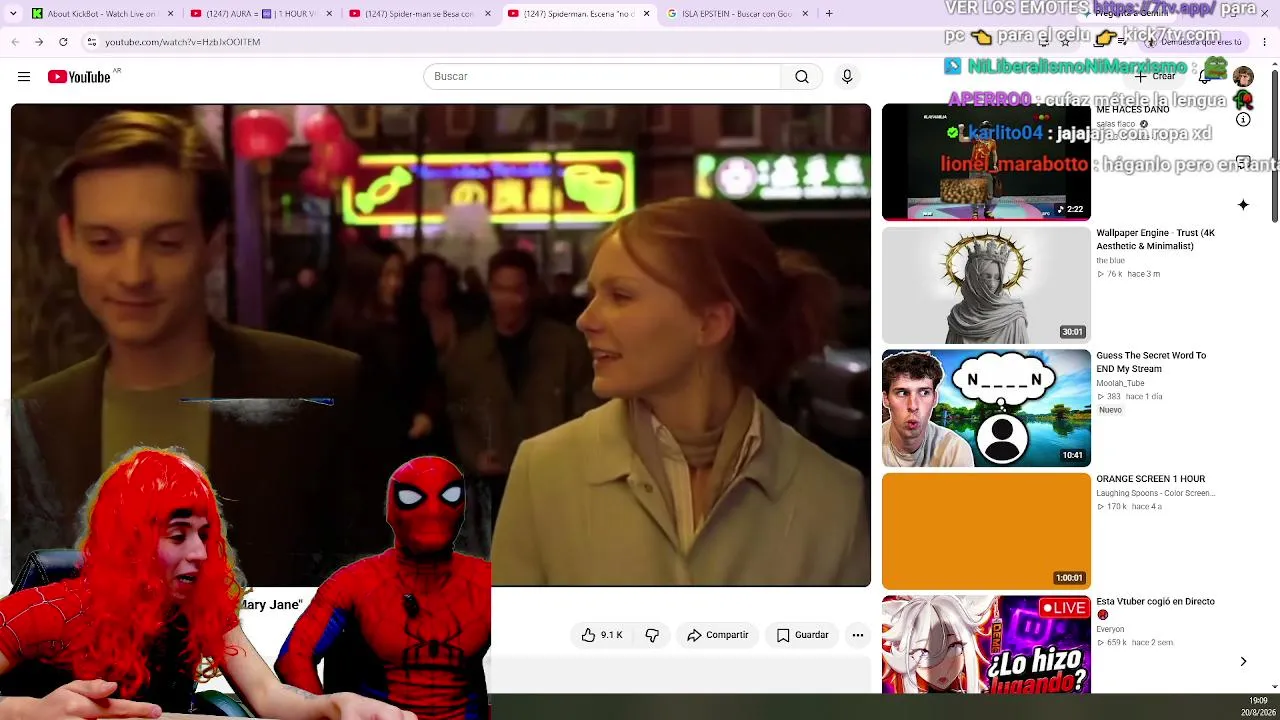
Task: Open the ME HACES DAÑO video thumbnail
Action: click(x=986, y=162)
